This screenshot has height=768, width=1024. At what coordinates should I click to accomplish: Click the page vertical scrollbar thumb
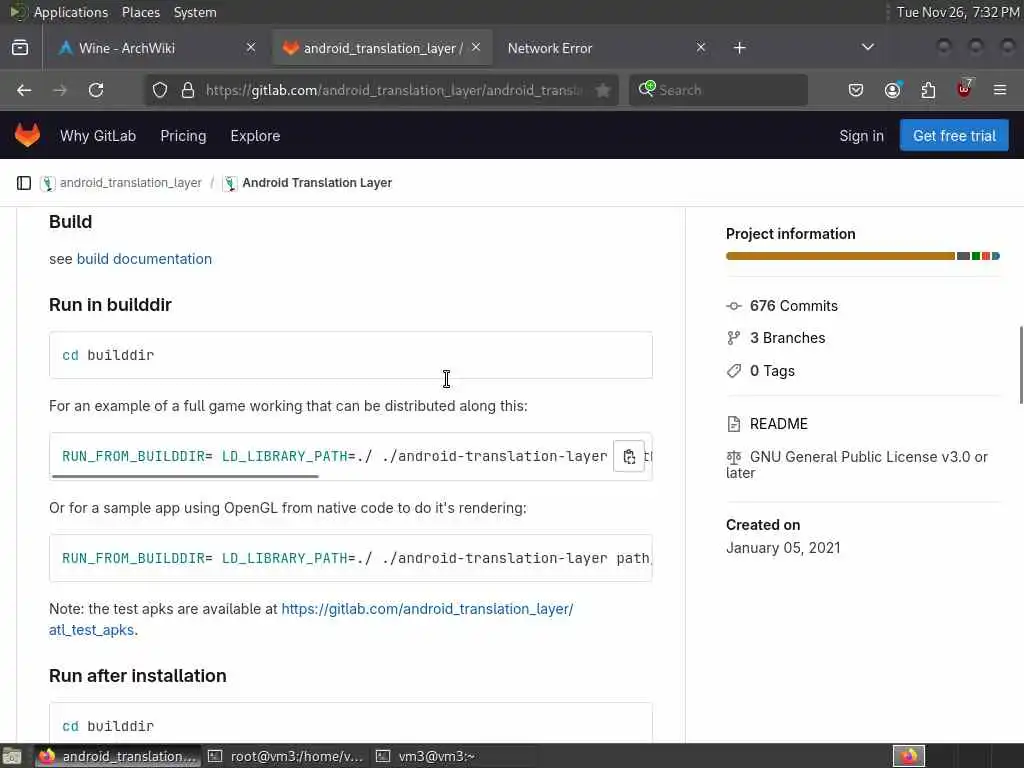click(x=1021, y=365)
